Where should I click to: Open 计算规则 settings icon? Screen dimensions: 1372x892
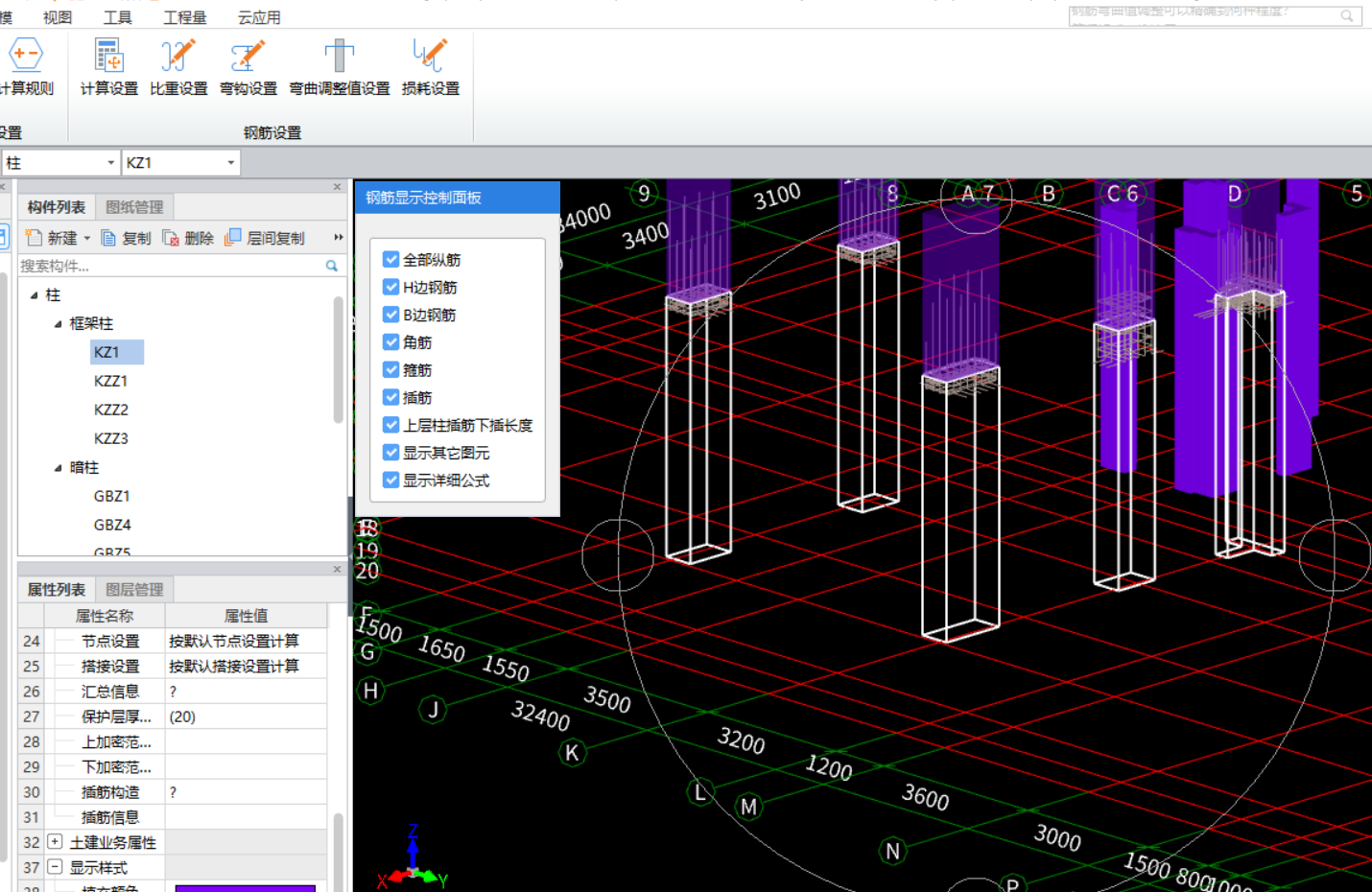tap(26, 56)
